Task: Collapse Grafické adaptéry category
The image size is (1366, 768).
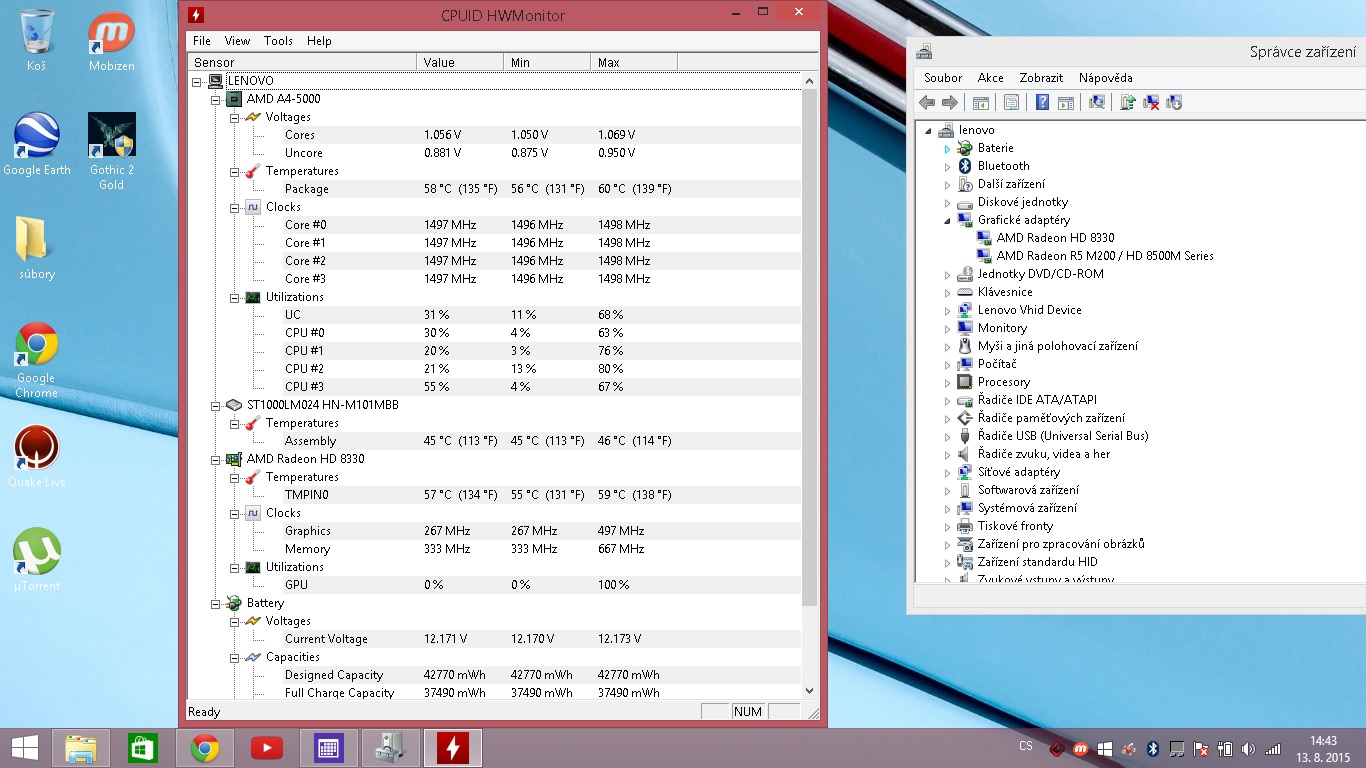Action: tap(947, 220)
